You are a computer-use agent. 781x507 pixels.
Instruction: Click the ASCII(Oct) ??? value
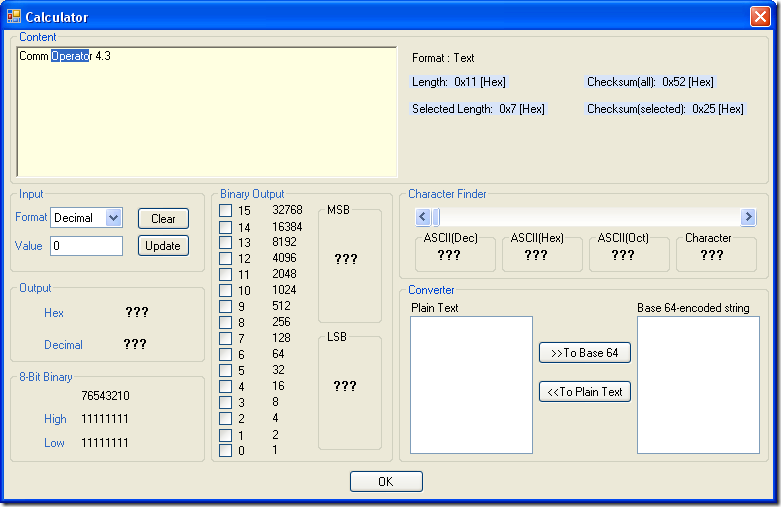(x=623, y=255)
